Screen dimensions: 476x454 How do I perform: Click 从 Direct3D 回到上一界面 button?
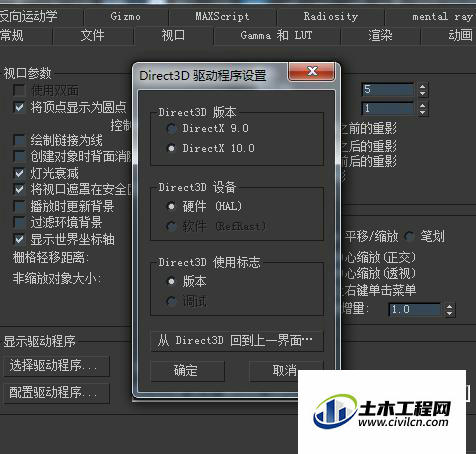pos(237,341)
